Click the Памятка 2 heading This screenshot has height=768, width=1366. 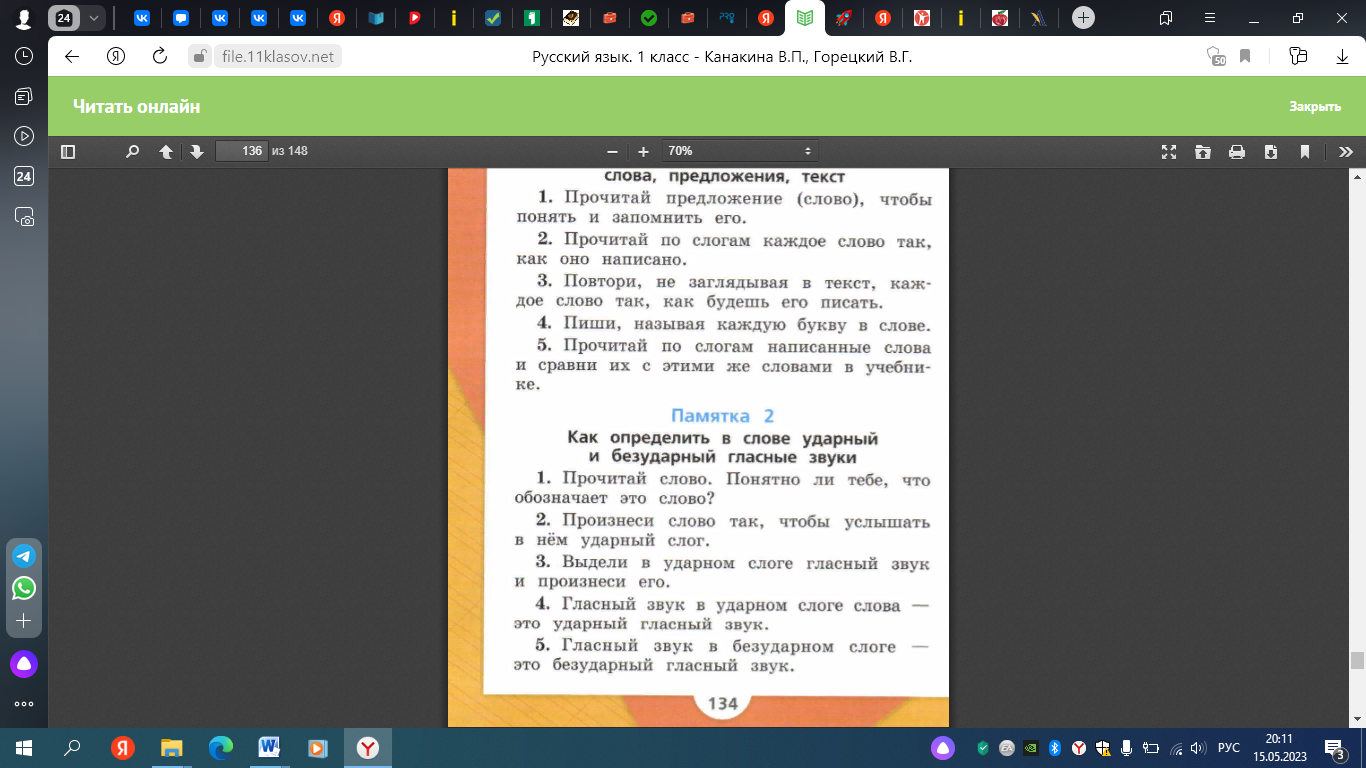tap(722, 416)
